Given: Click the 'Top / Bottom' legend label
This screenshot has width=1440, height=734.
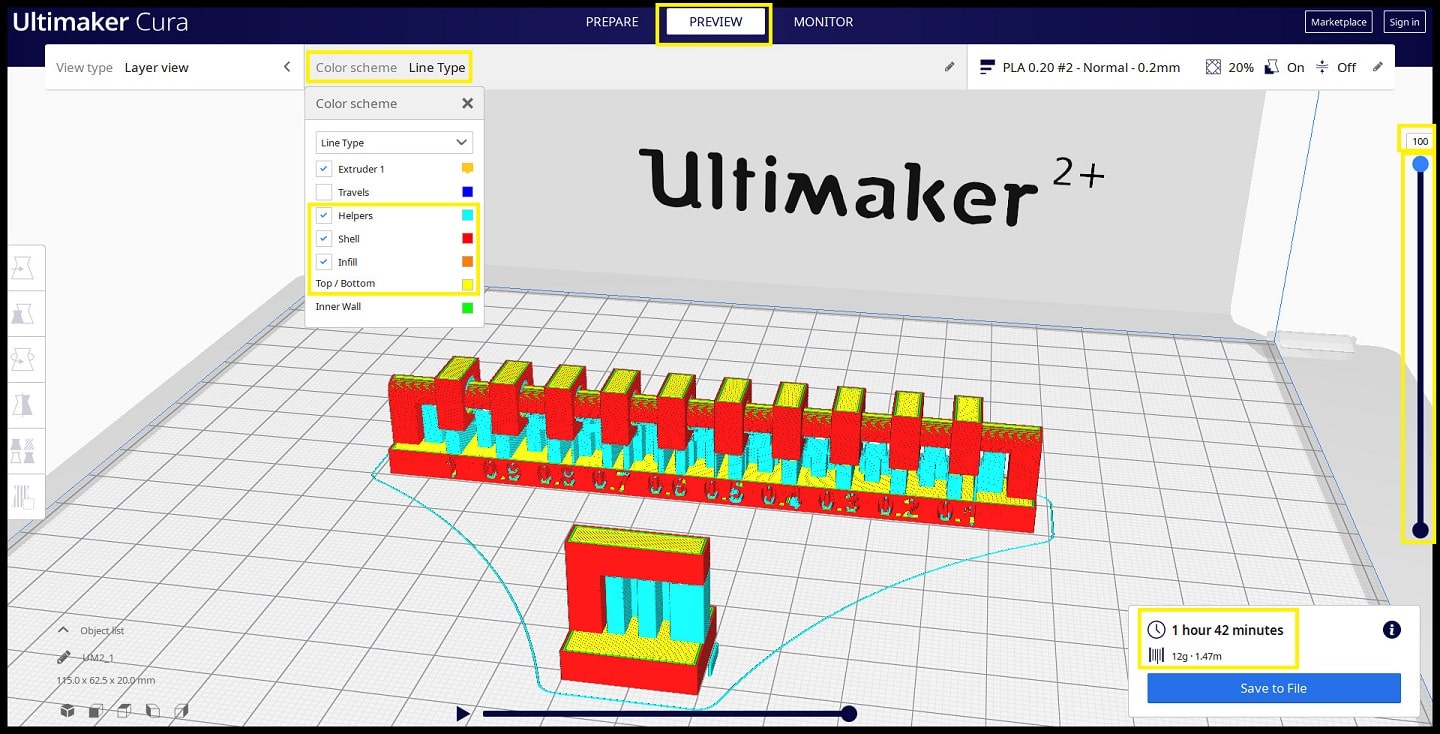Looking at the screenshot, I should [x=345, y=284].
